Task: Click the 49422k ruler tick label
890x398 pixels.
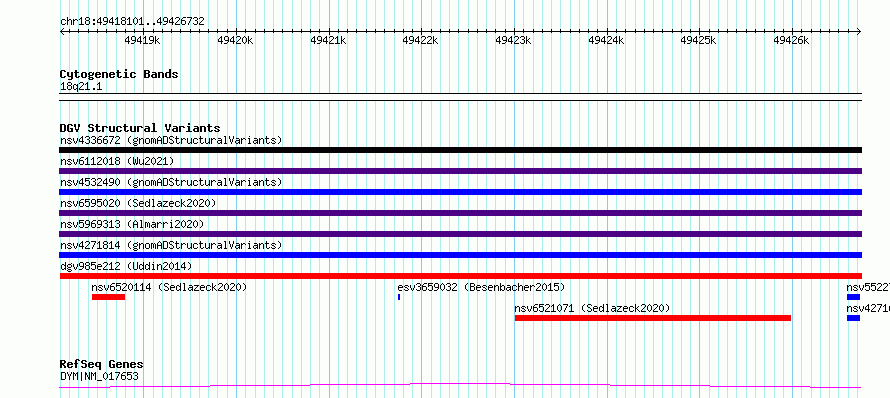Action: coord(420,40)
